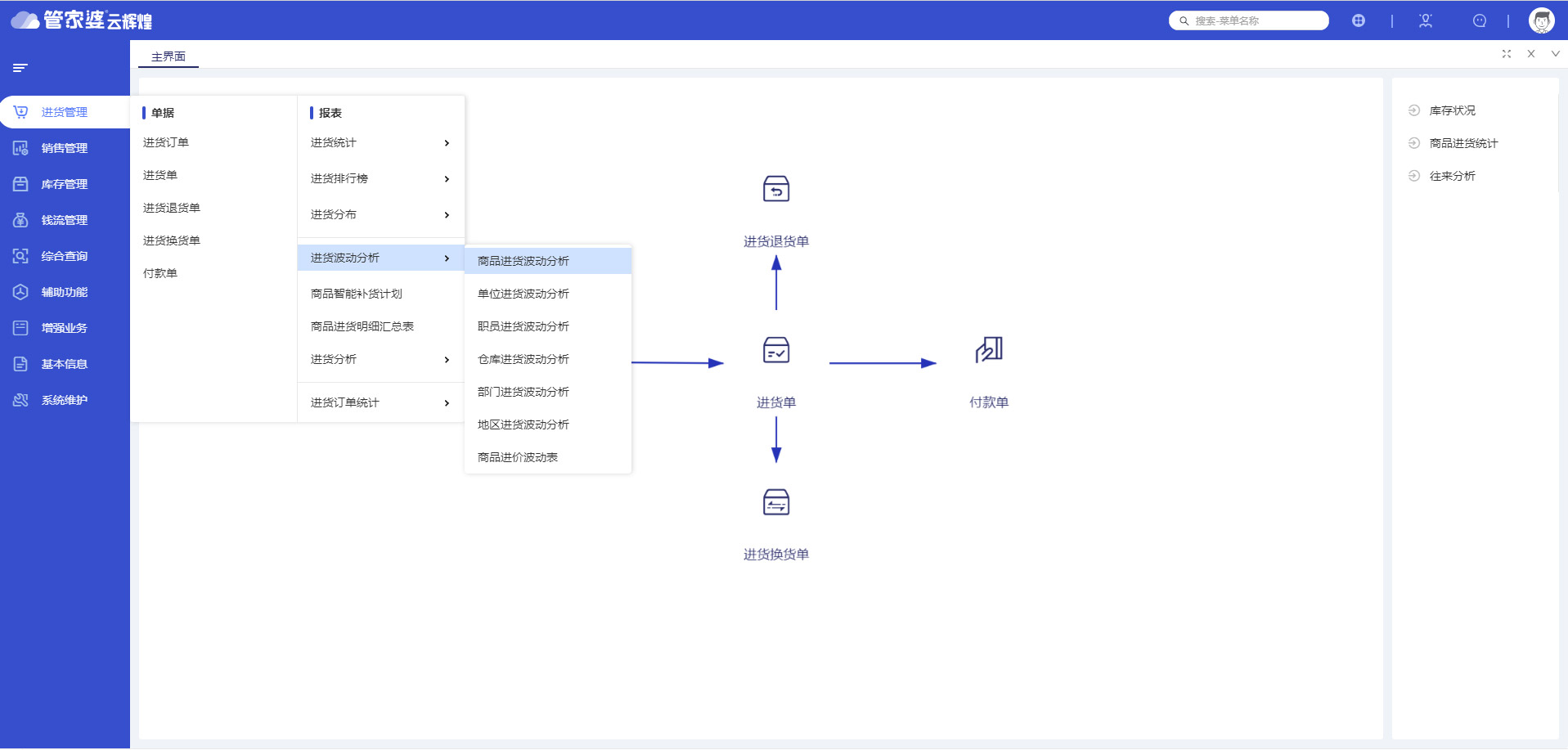Select 商品进货波动分析 in submenu
The image size is (1568, 750).
548,261
